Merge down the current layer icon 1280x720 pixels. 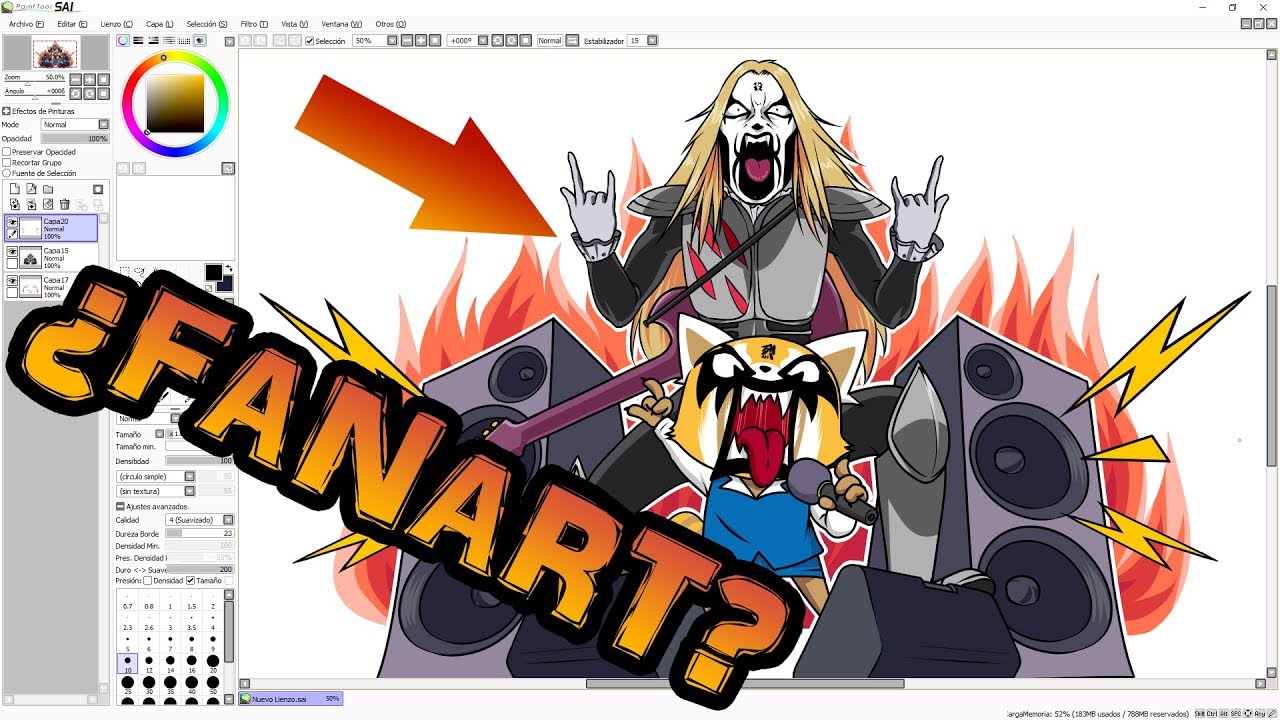pyautogui.click(x=31, y=204)
